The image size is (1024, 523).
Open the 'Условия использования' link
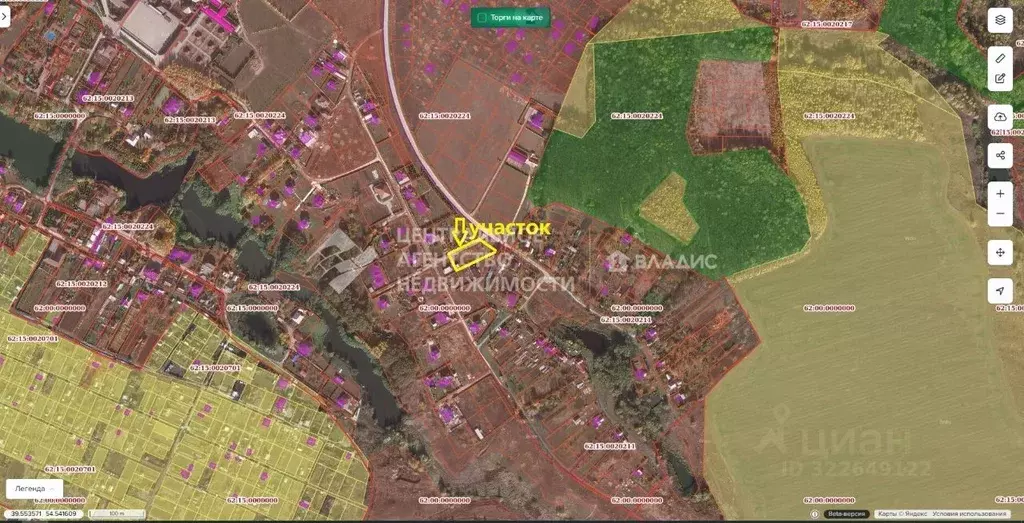click(966, 514)
